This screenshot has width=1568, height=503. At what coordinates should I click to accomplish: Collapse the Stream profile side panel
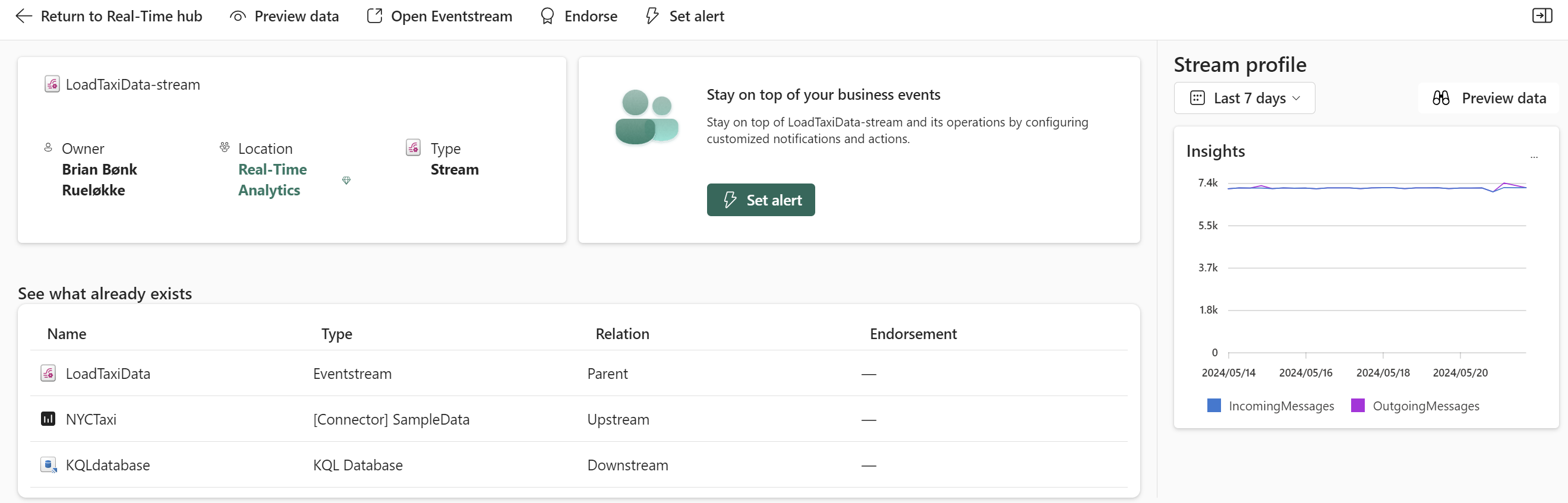click(x=1541, y=16)
